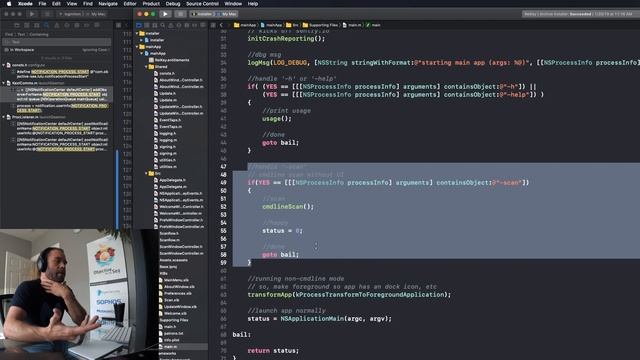Screen dimensions: 640x360
Task: Open the Debug menu
Action: click(173, 4)
